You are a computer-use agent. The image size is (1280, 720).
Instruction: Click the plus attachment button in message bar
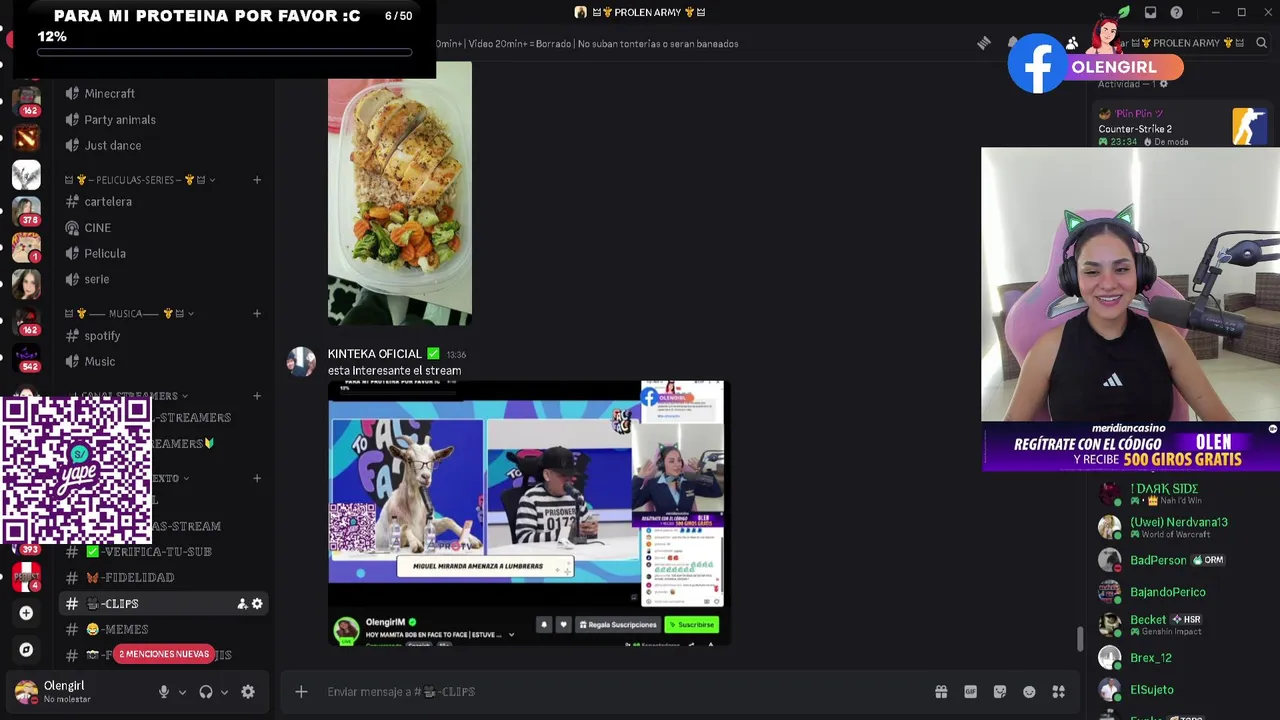[x=301, y=691]
